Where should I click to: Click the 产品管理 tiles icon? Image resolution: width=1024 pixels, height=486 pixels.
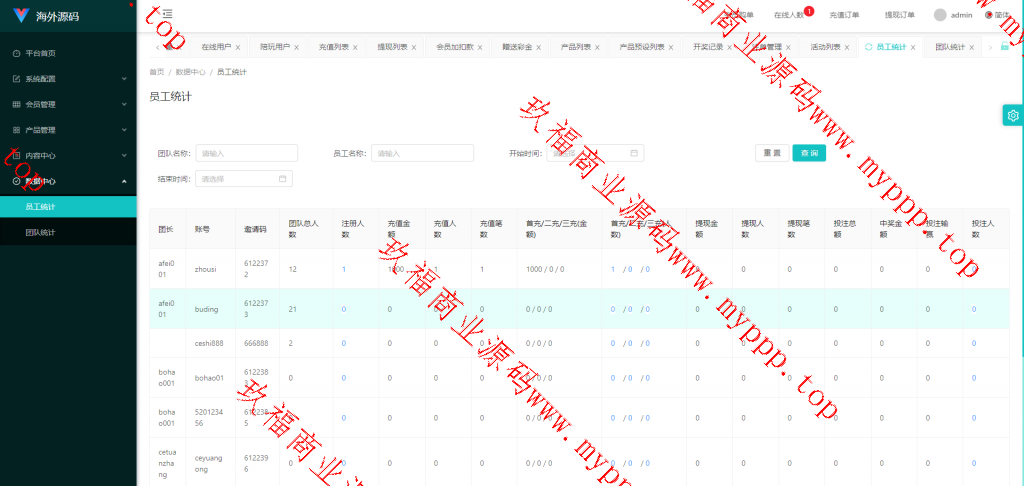click(x=16, y=130)
